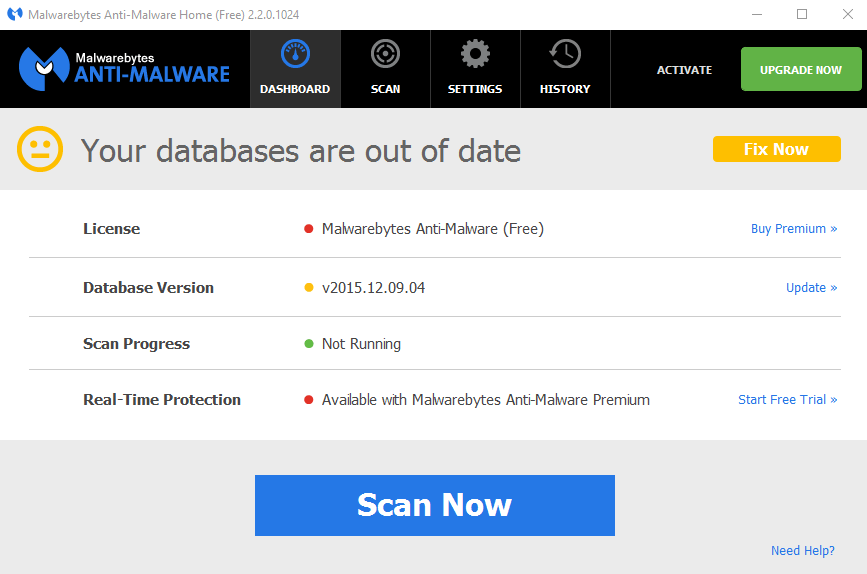Click the Start Free Trial link

[788, 400]
